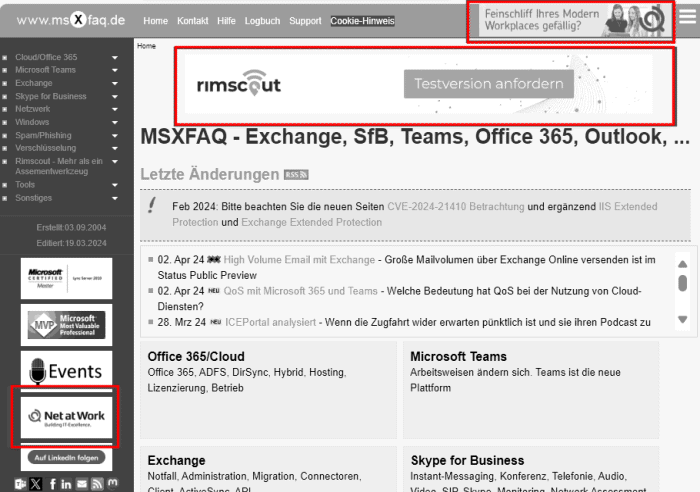
Task: Open the Events microphone banner
Action: 67,371
